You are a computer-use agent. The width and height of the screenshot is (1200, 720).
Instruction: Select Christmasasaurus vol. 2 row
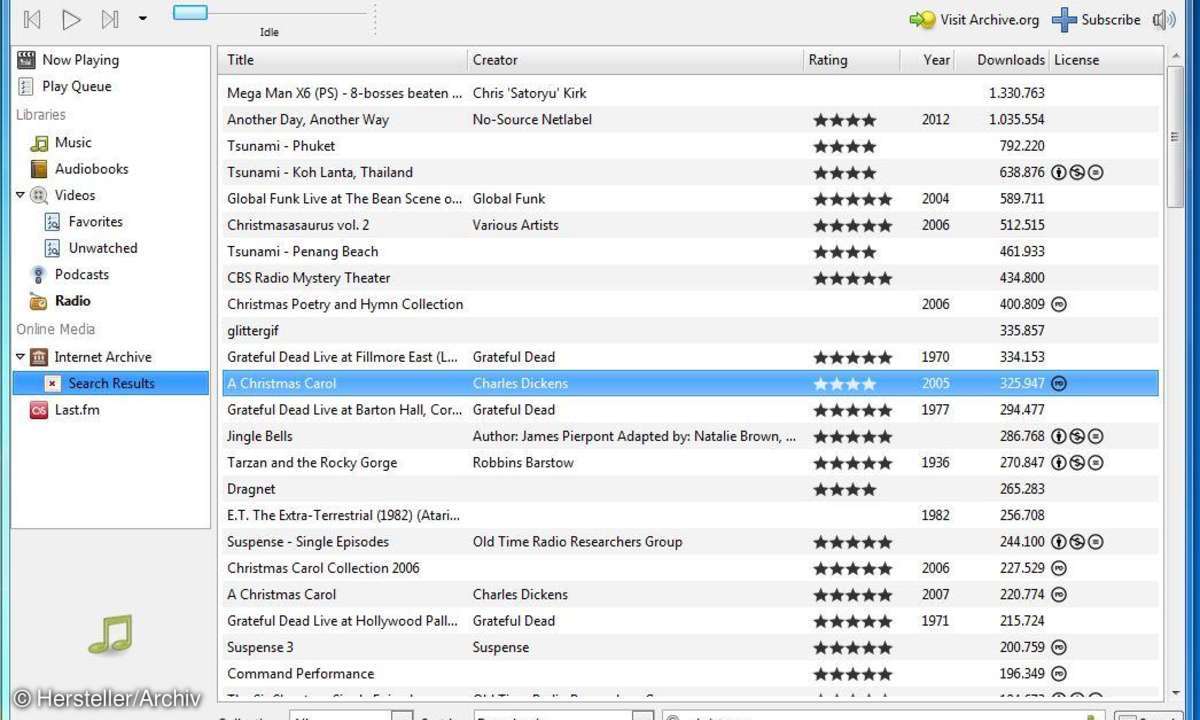coord(690,225)
